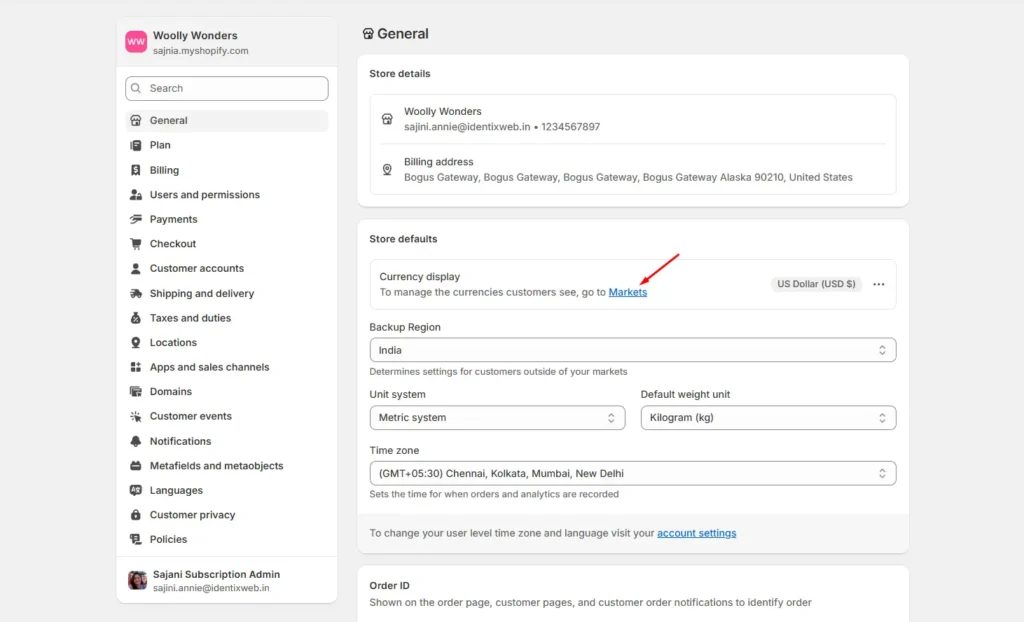1024x622 pixels.
Task: Follow the Markets link
Action: point(628,292)
